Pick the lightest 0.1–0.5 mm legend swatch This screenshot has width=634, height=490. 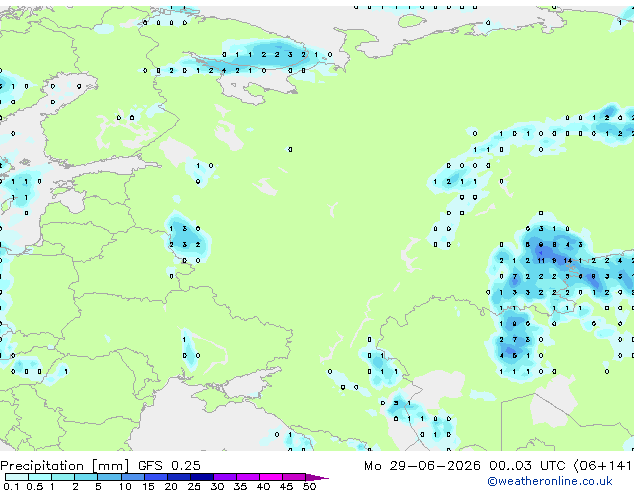[x=17, y=477]
